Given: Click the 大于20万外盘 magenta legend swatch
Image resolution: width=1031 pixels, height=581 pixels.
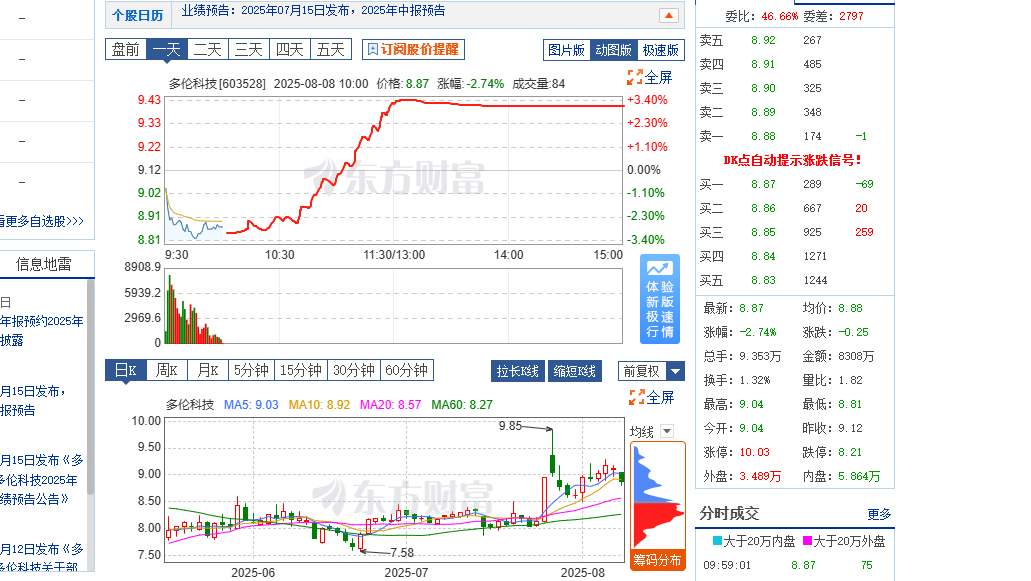Looking at the screenshot, I should 807,541.
